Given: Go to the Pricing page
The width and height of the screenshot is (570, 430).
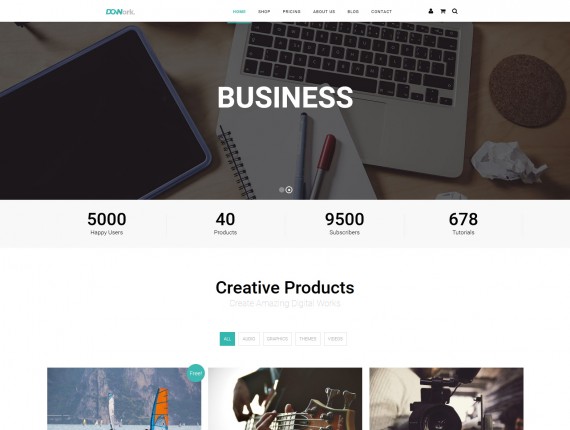Looking at the screenshot, I should click(292, 12).
